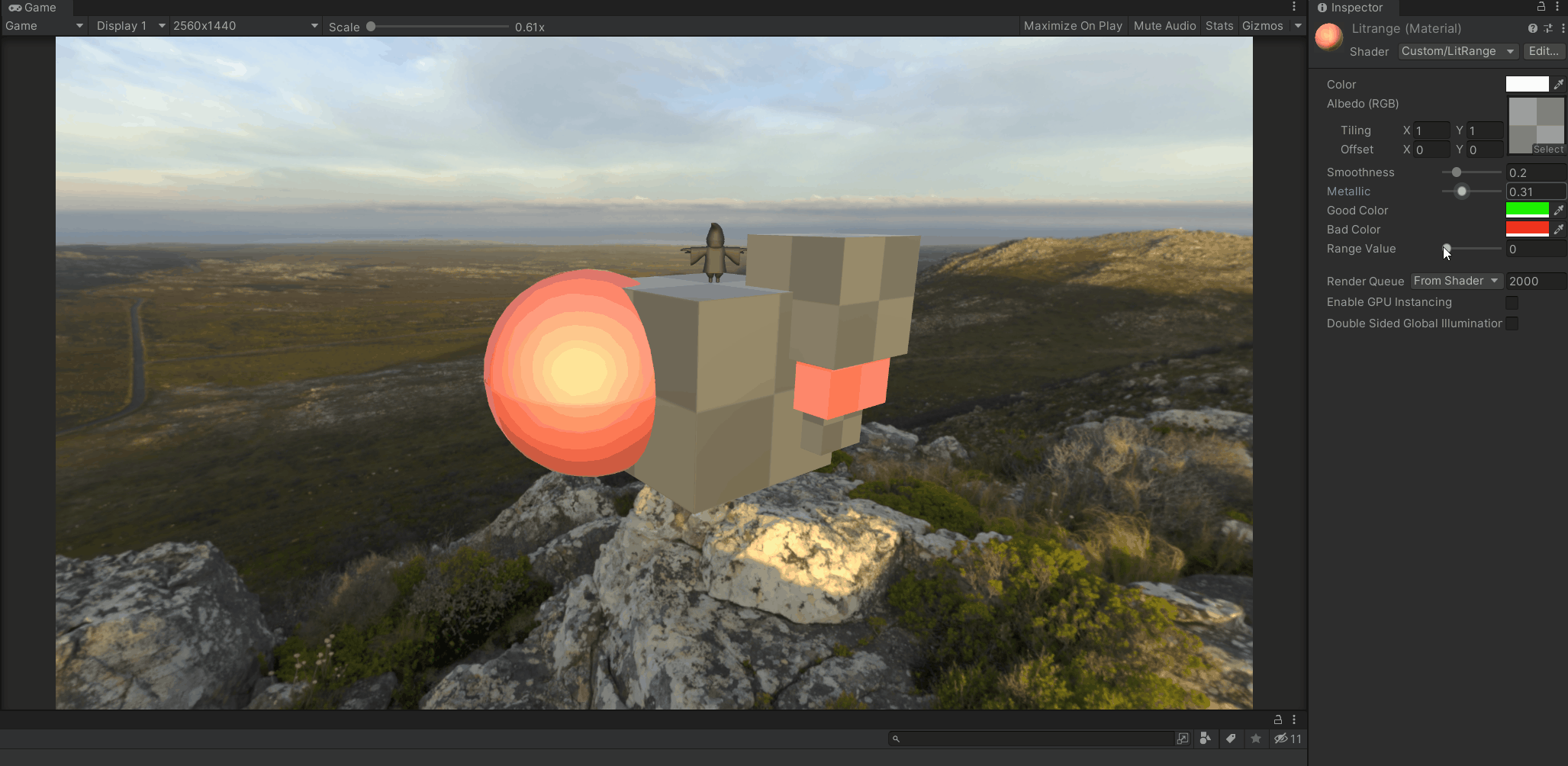The width and height of the screenshot is (1568, 766).
Task: Toggle hidden packages visibility showing 11
Action: click(1288, 739)
